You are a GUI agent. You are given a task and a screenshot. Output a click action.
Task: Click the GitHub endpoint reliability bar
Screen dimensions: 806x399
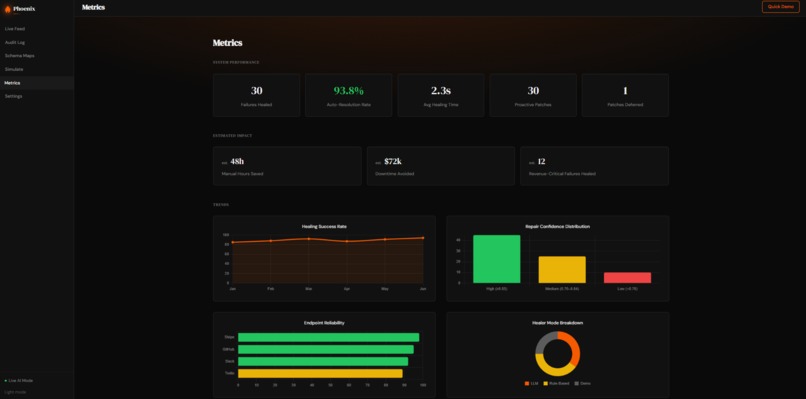325,350
